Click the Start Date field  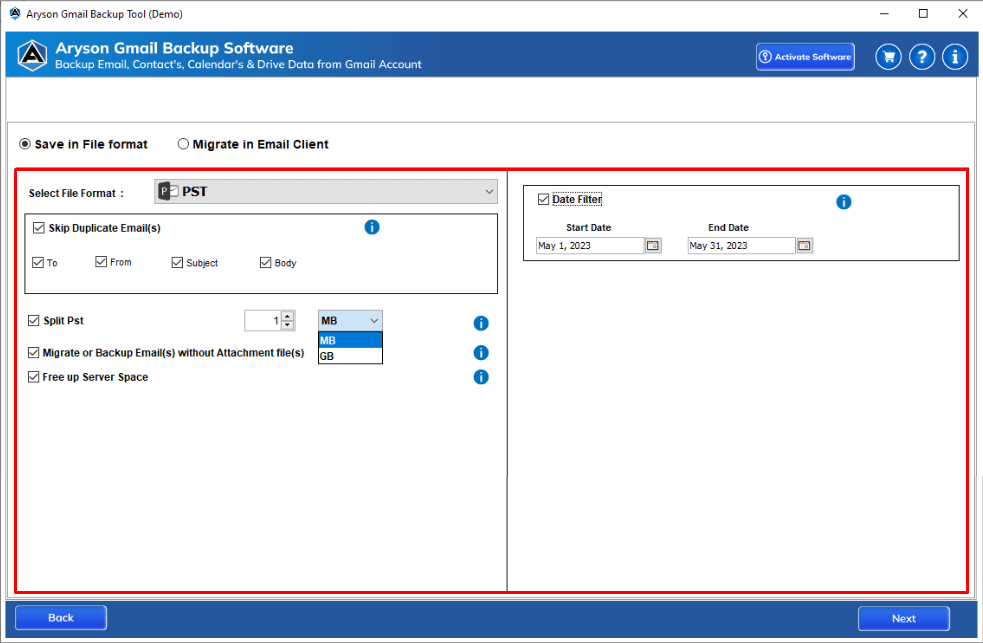(x=590, y=246)
